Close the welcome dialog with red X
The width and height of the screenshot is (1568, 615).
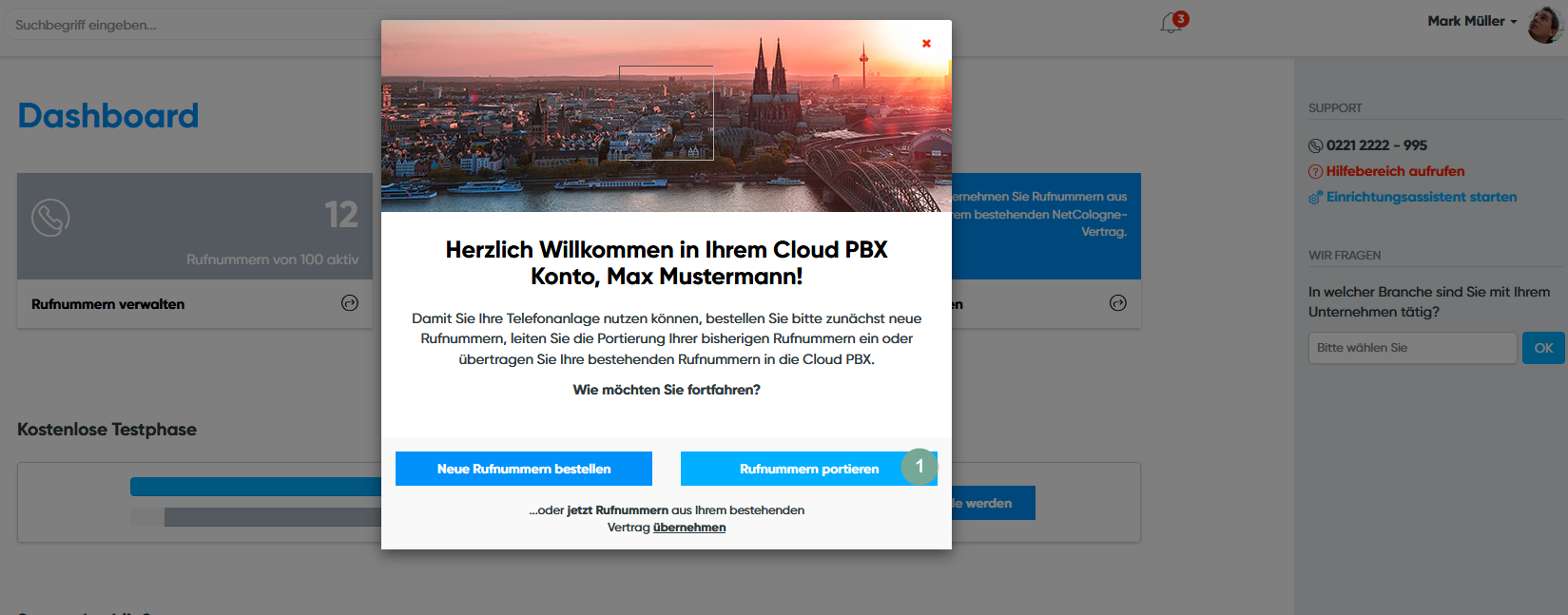coord(926,44)
